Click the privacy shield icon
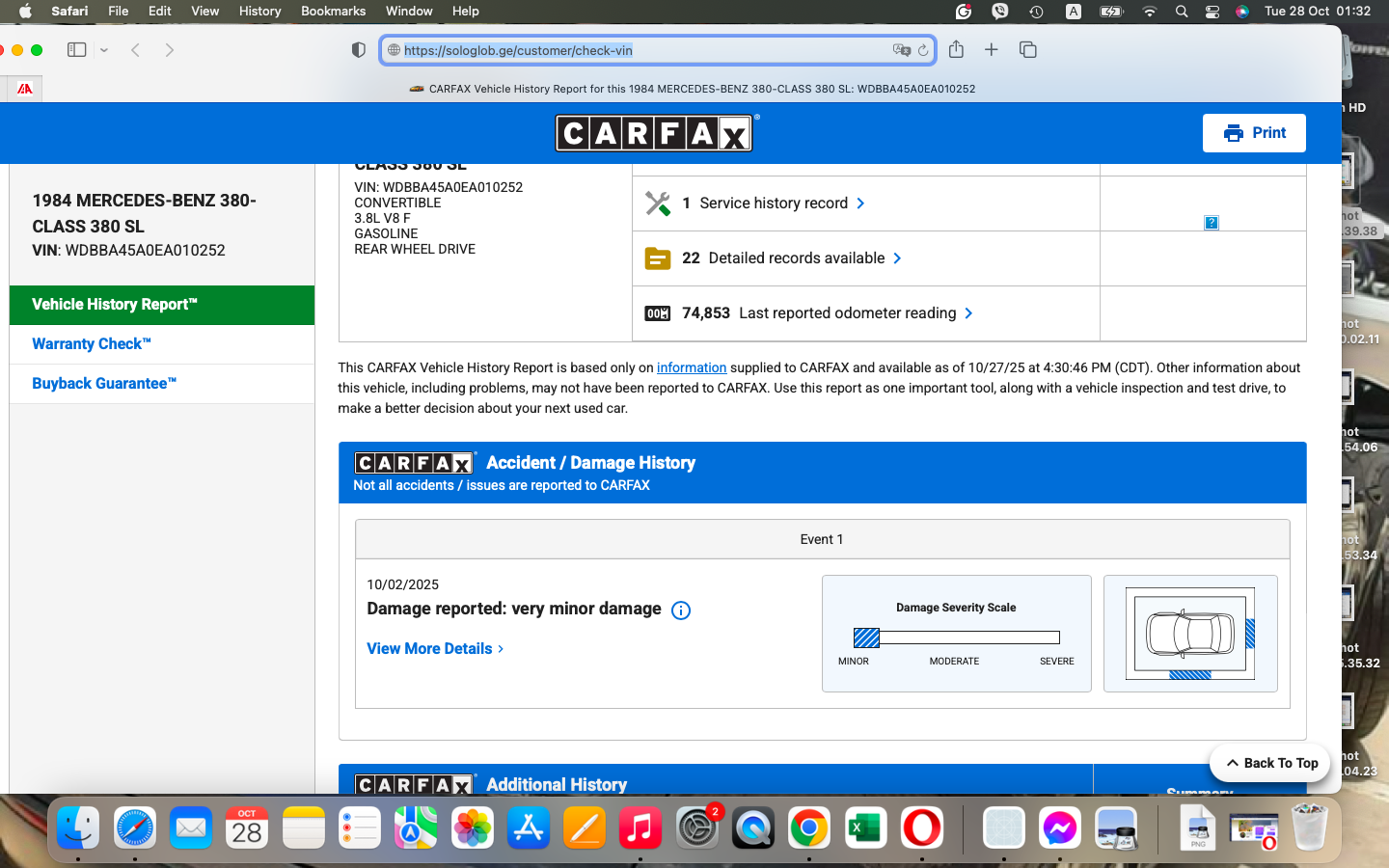1389x868 pixels. (359, 50)
